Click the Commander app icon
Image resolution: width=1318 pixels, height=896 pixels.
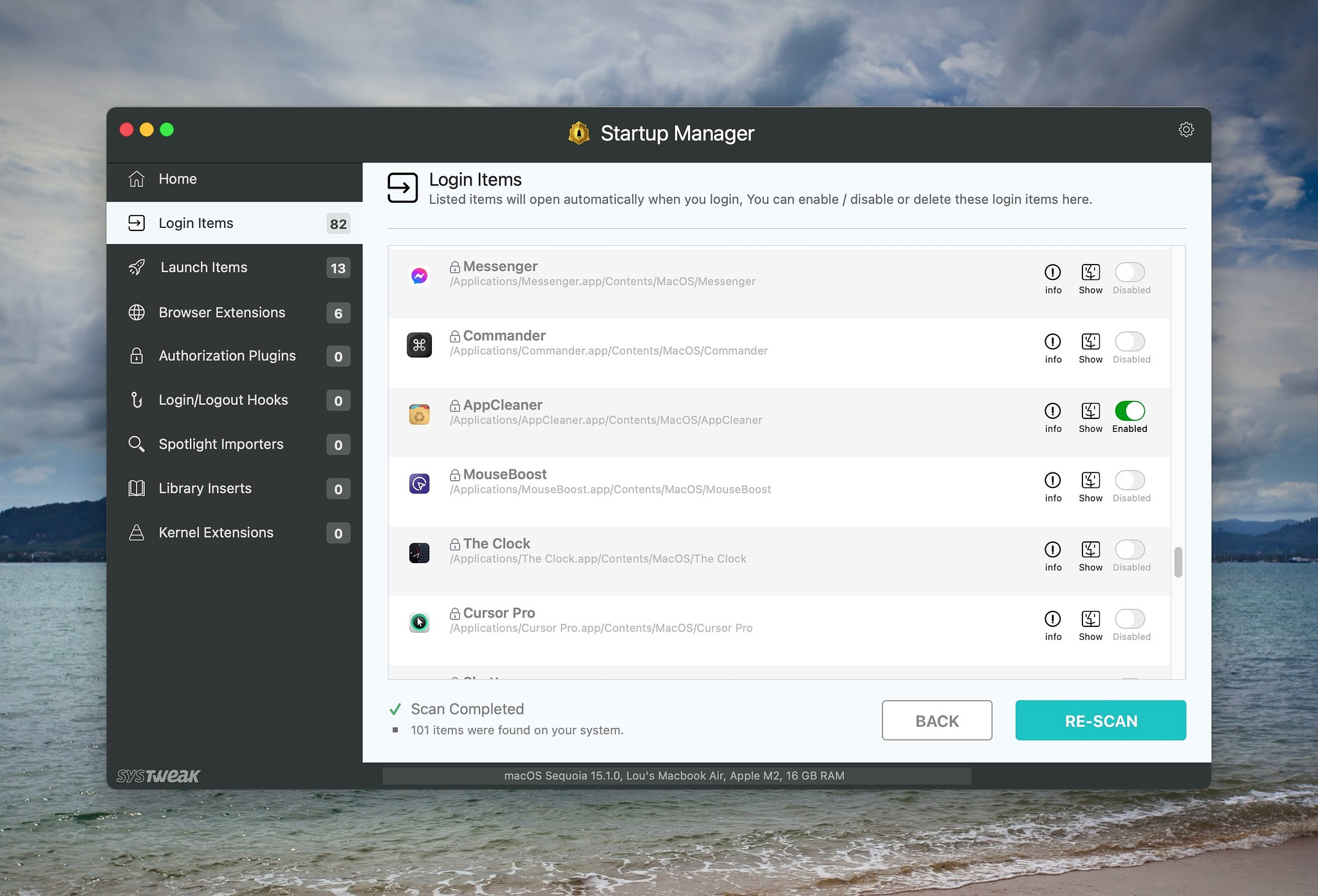(x=419, y=345)
